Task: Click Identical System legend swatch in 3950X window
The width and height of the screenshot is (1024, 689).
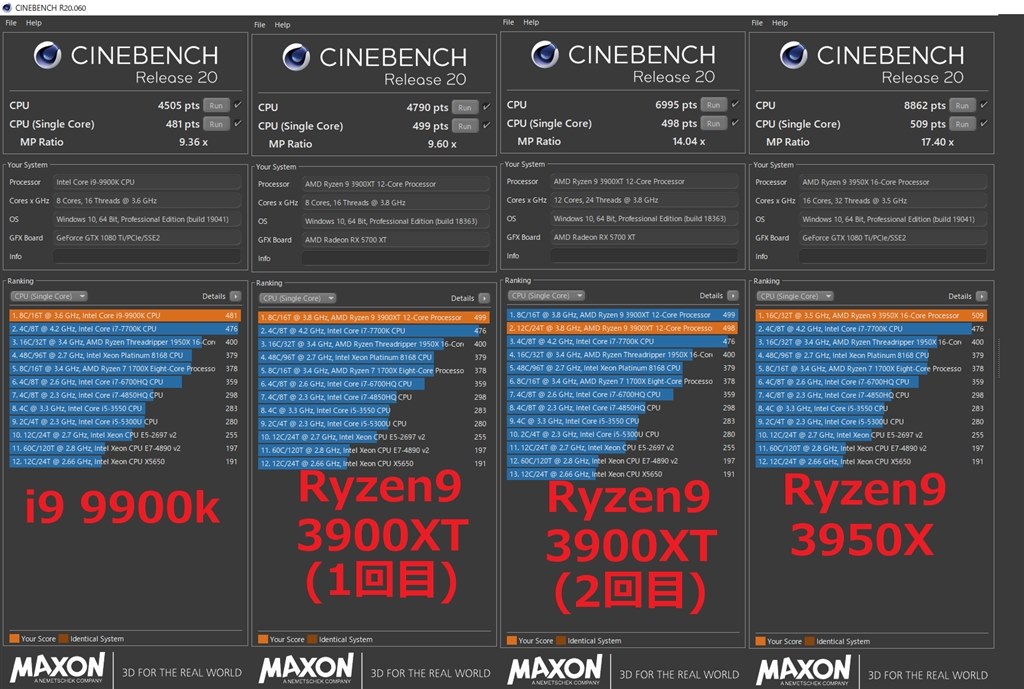Action: point(810,641)
